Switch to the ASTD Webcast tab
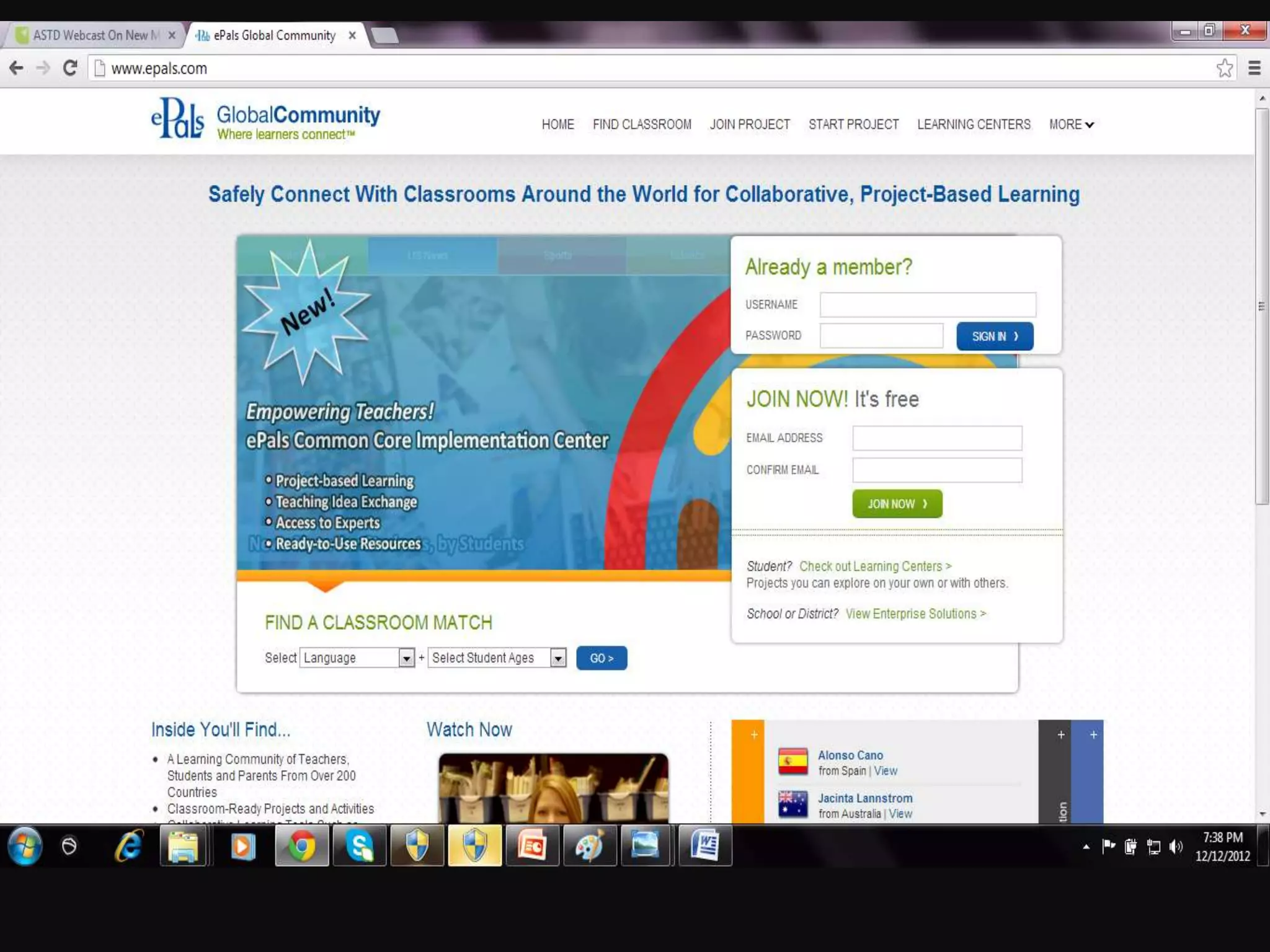The image size is (1270, 952). [93, 35]
